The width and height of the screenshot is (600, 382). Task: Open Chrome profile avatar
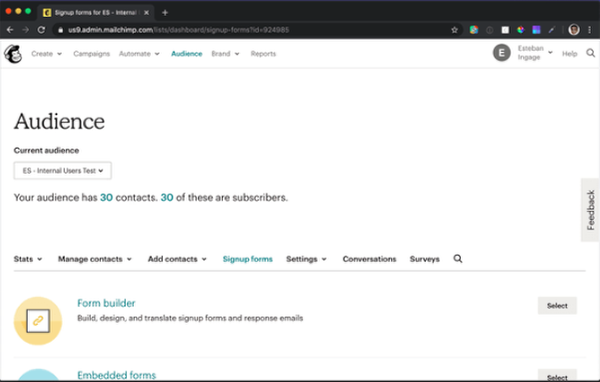tap(574, 30)
